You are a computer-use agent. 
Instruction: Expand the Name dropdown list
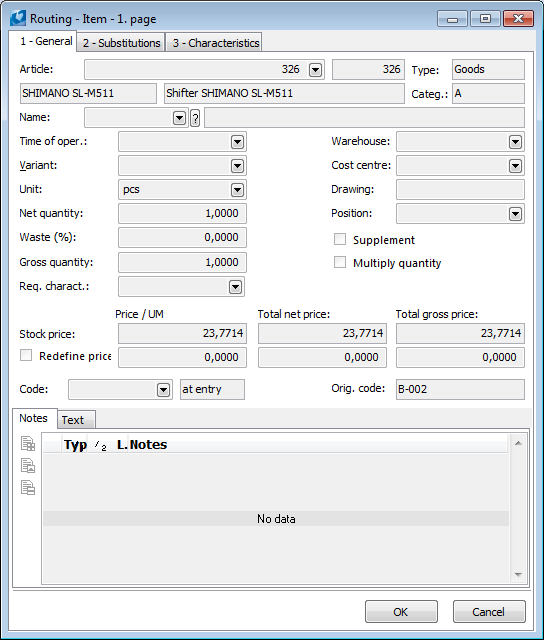point(179,118)
